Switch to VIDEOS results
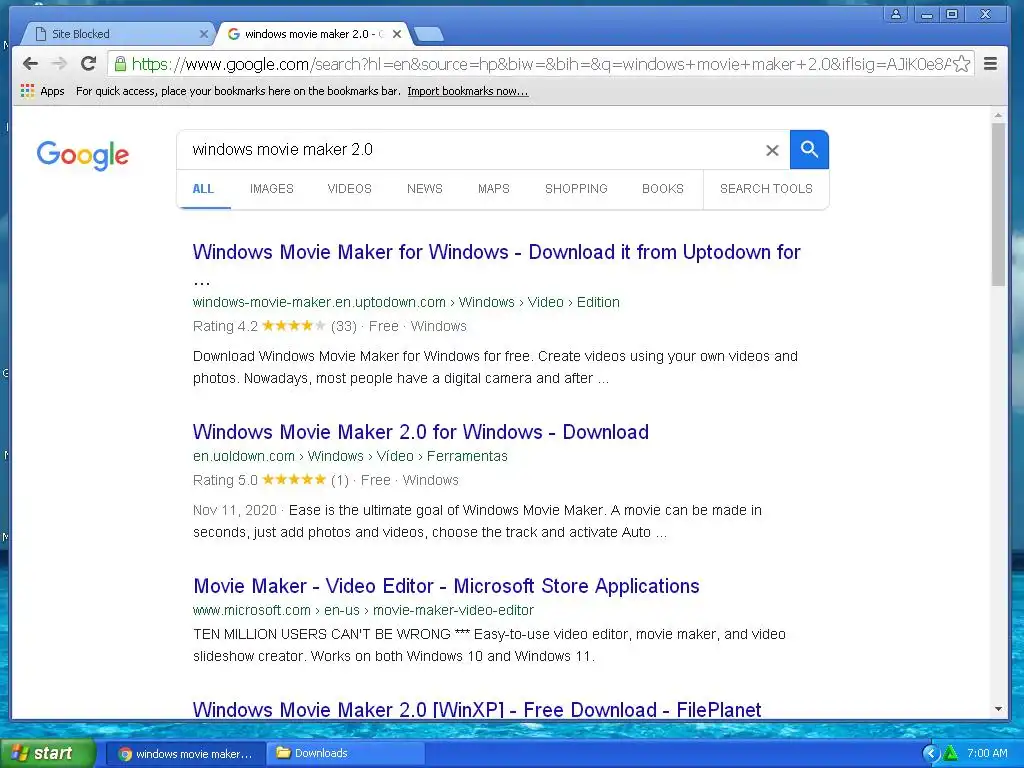Image resolution: width=1024 pixels, height=768 pixels. pyautogui.click(x=349, y=189)
